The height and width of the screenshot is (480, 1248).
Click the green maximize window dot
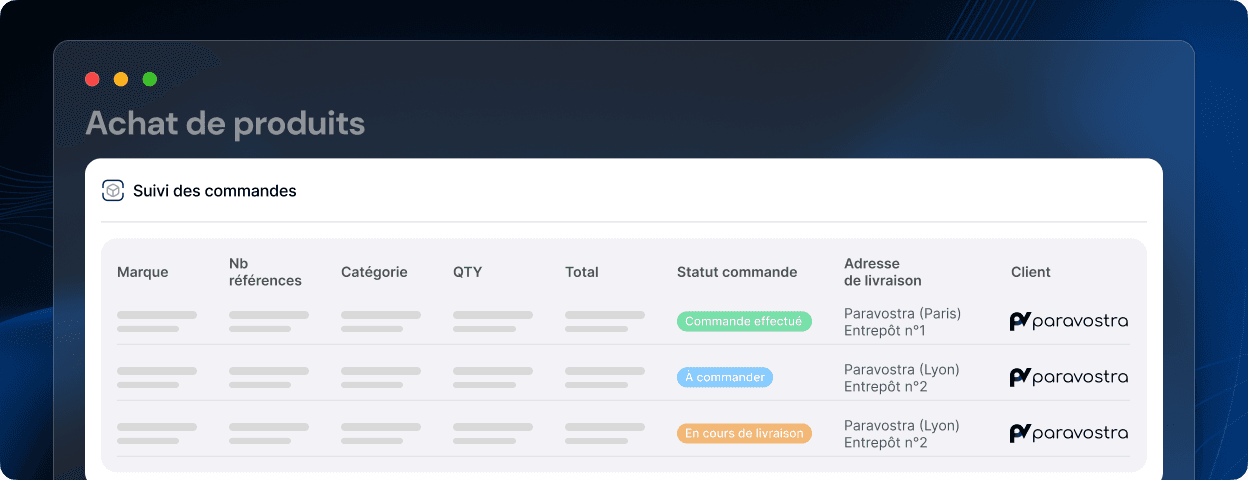(x=150, y=79)
